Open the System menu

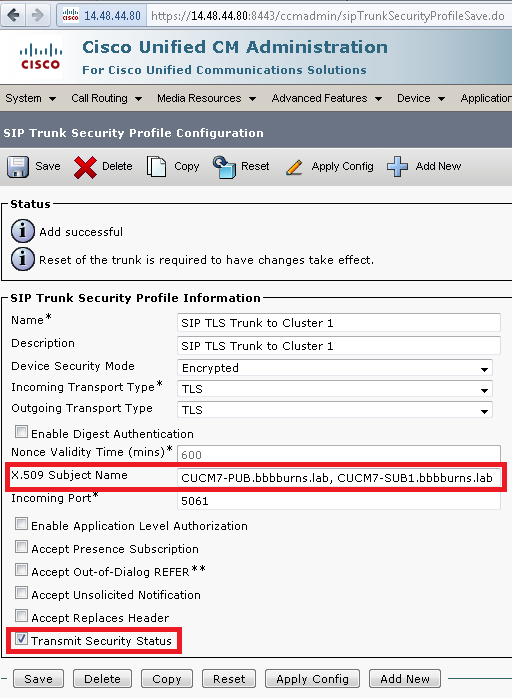30,98
